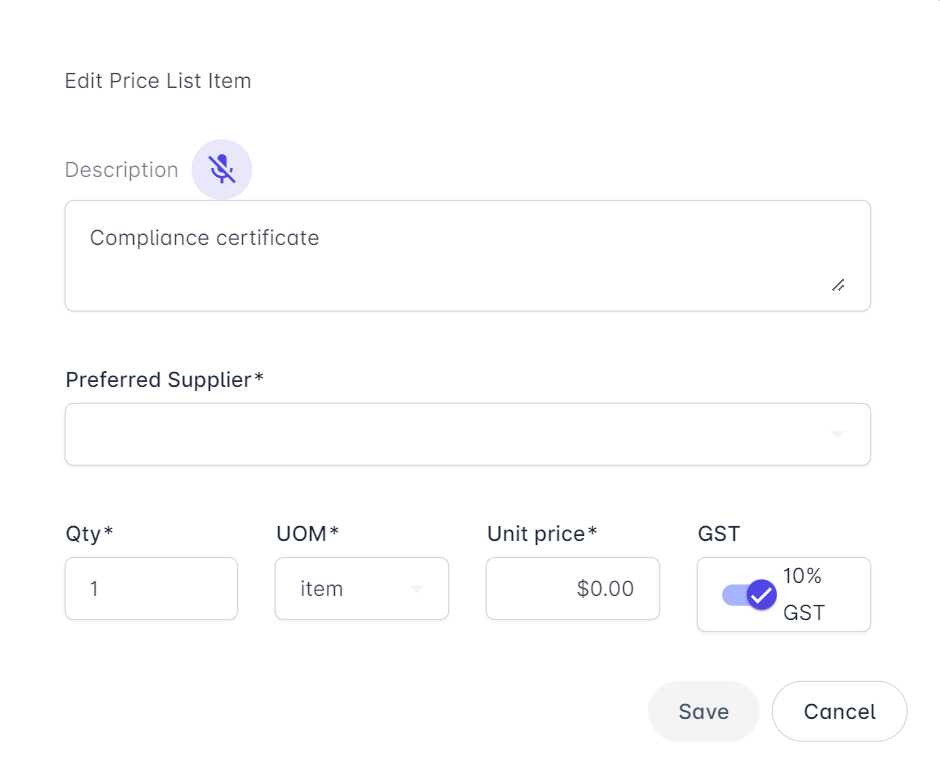Viewport: 940px width, 765px height.
Task: Cancel editing the price list item
Action: (x=839, y=711)
